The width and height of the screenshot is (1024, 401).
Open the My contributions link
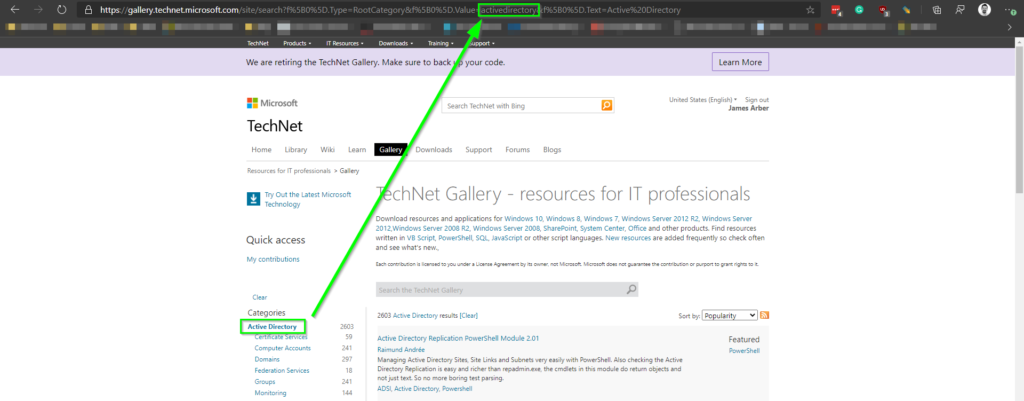tap(273, 259)
